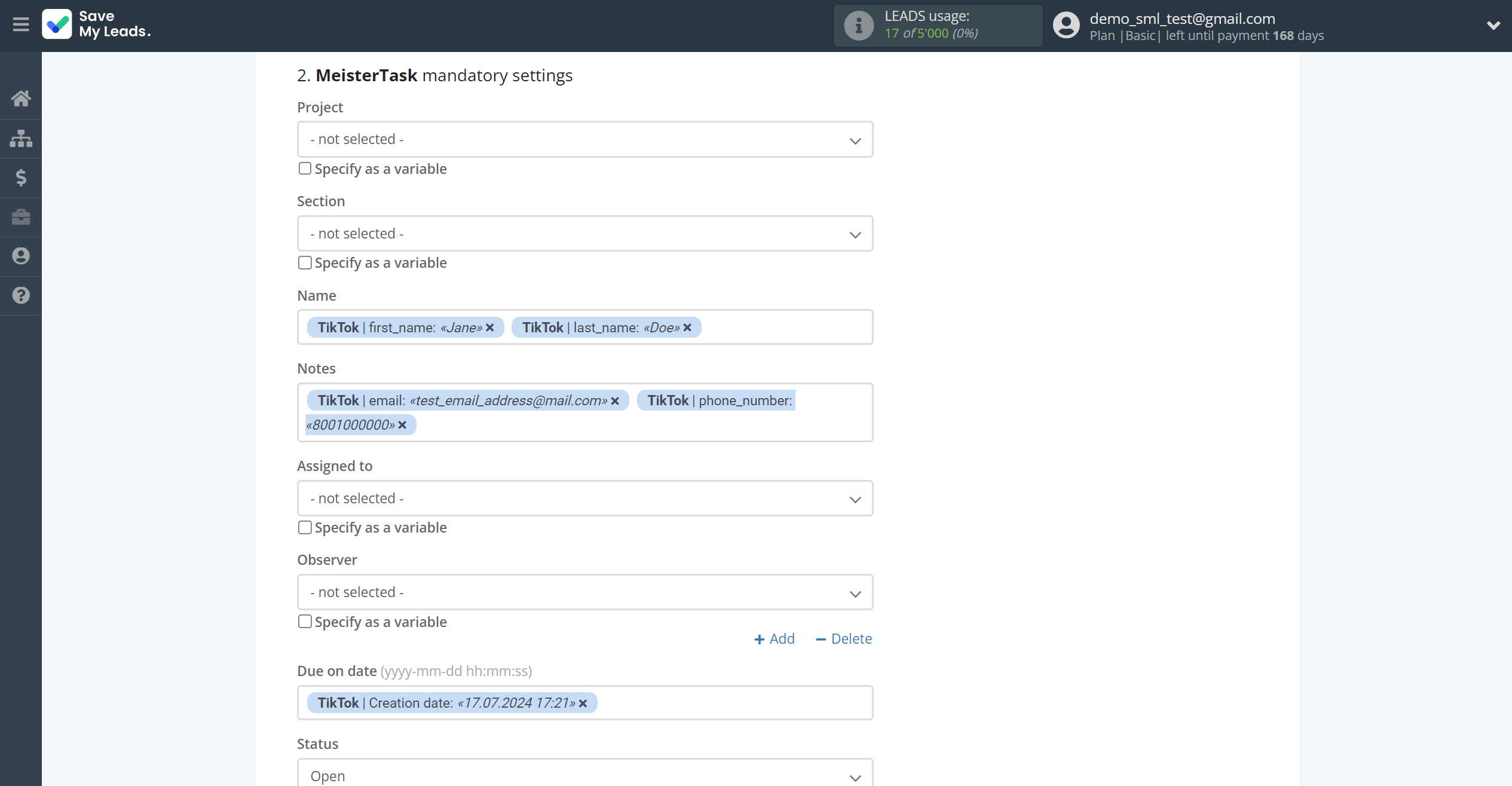Viewport: 1512px width, 786px height.
Task: Expand the account dropdown chevron
Action: click(x=1493, y=26)
